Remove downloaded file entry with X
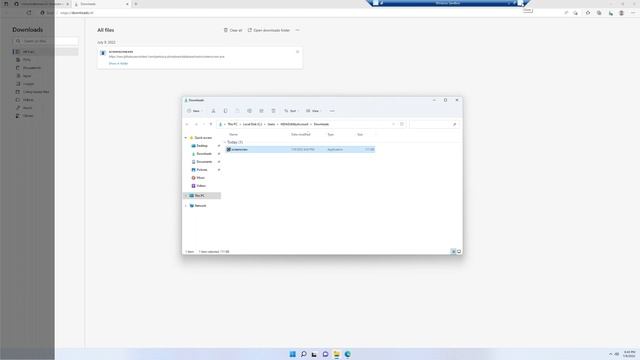The height and width of the screenshot is (360, 640). click(298, 52)
